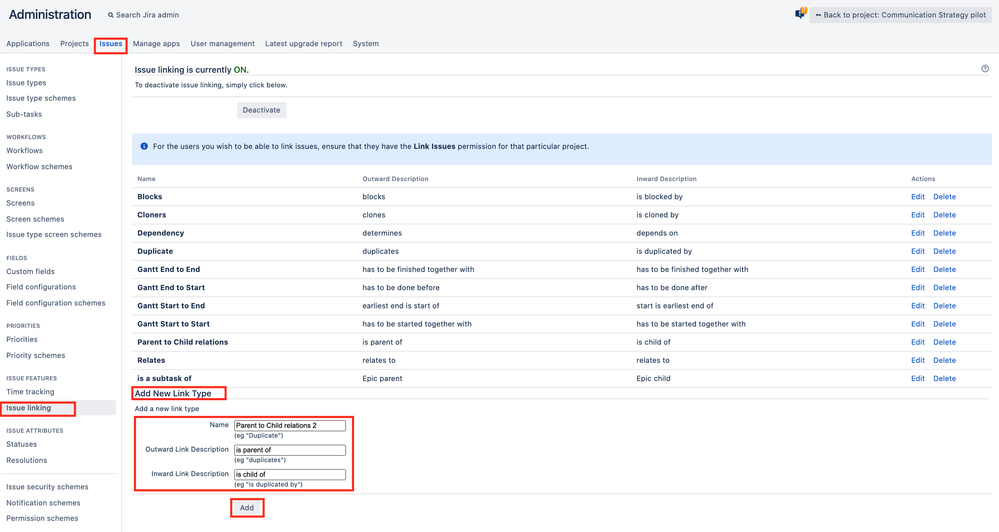The height and width of the screenshot is (532, 999).
Task: Open Sub-tasks in sidebar
Action: point(24,114)
